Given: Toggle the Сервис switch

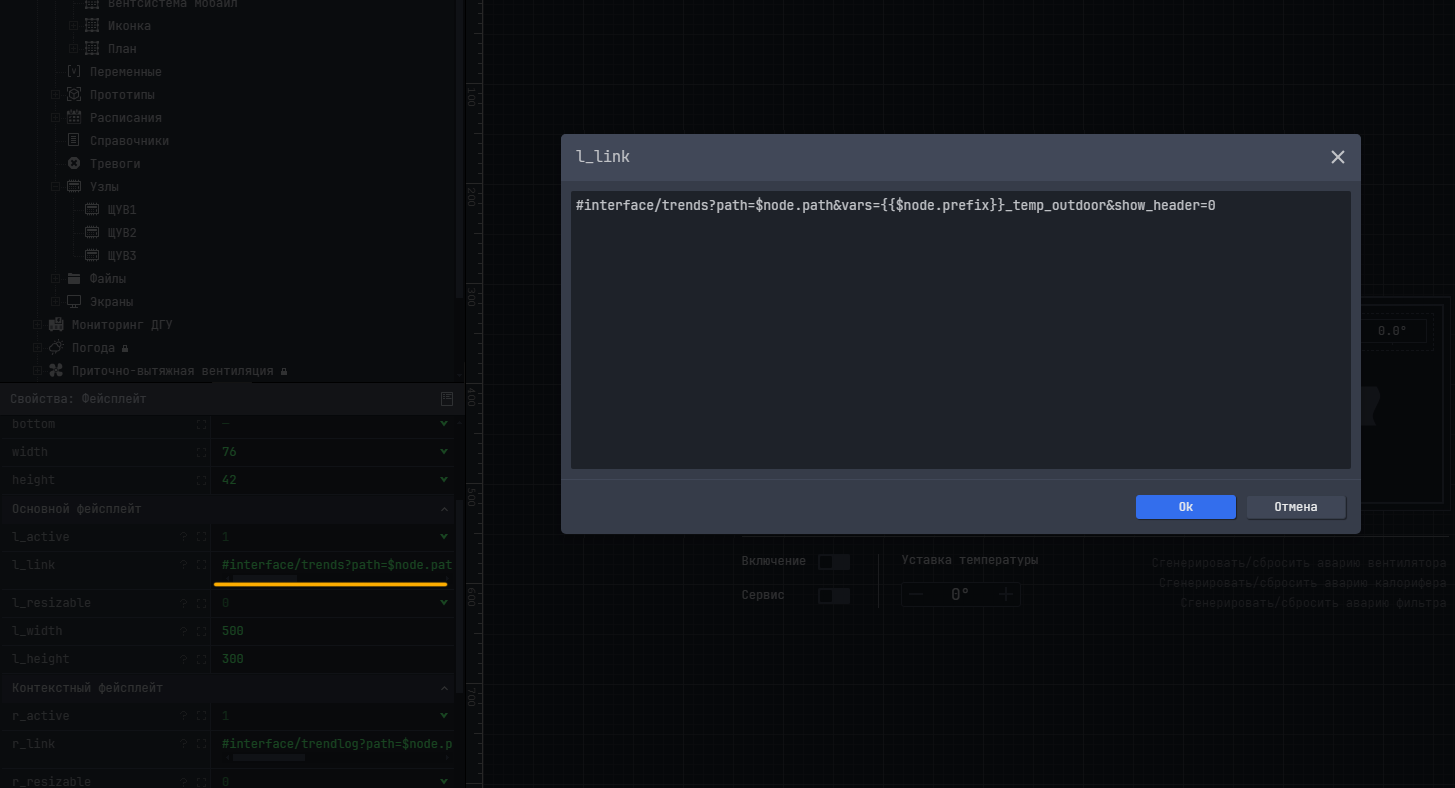Looking at the screenshot, I should coord(833,596).
